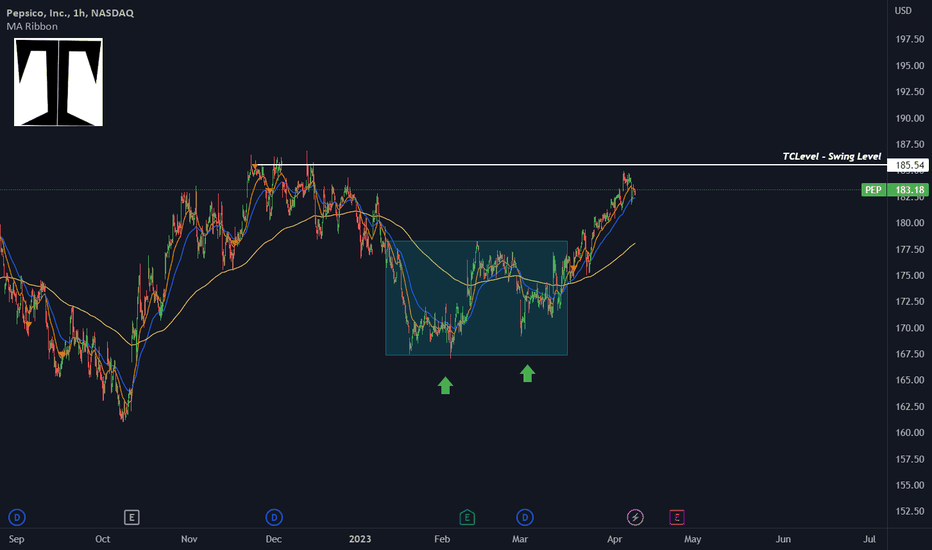The height and width of the screenshot is (550, 932).
Task: Click the 165.00 price axis label
Action: pos(910,380)
